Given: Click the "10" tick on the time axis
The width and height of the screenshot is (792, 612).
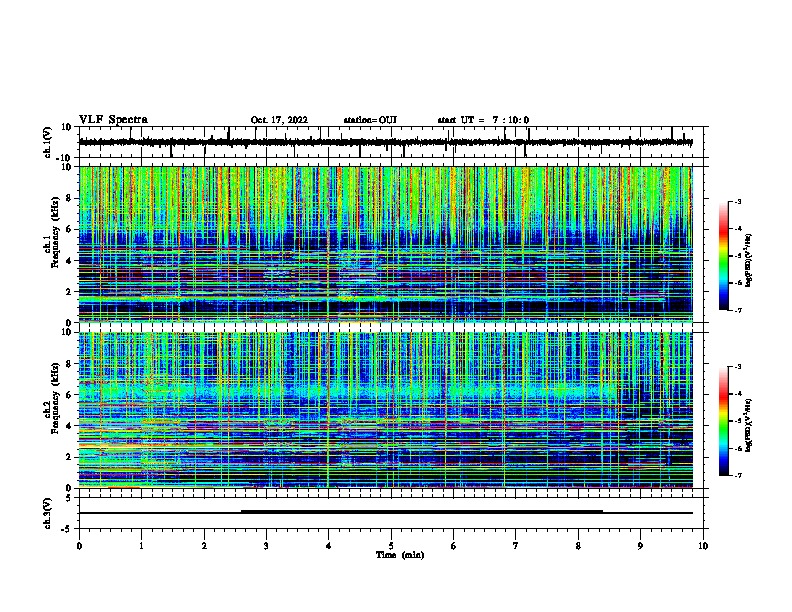Looking at the screenshot, I should [703, 546].
